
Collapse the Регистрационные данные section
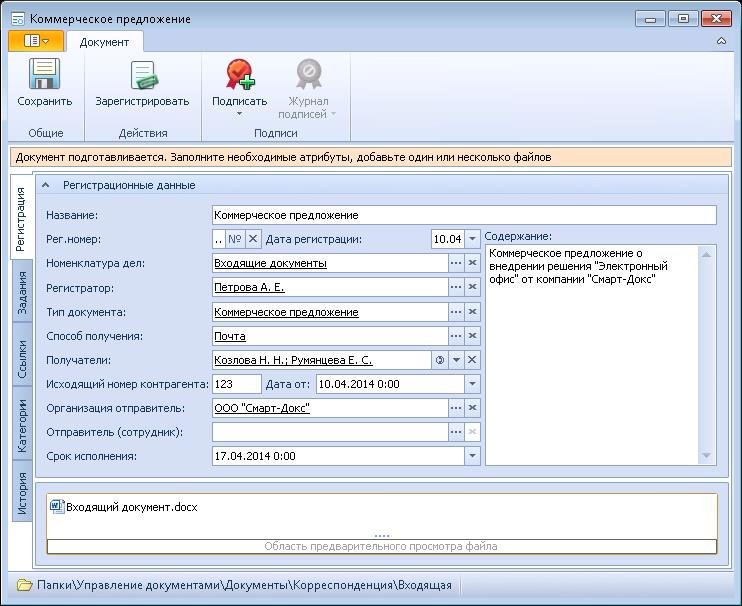pyautogui.click(x=46, y=185)
